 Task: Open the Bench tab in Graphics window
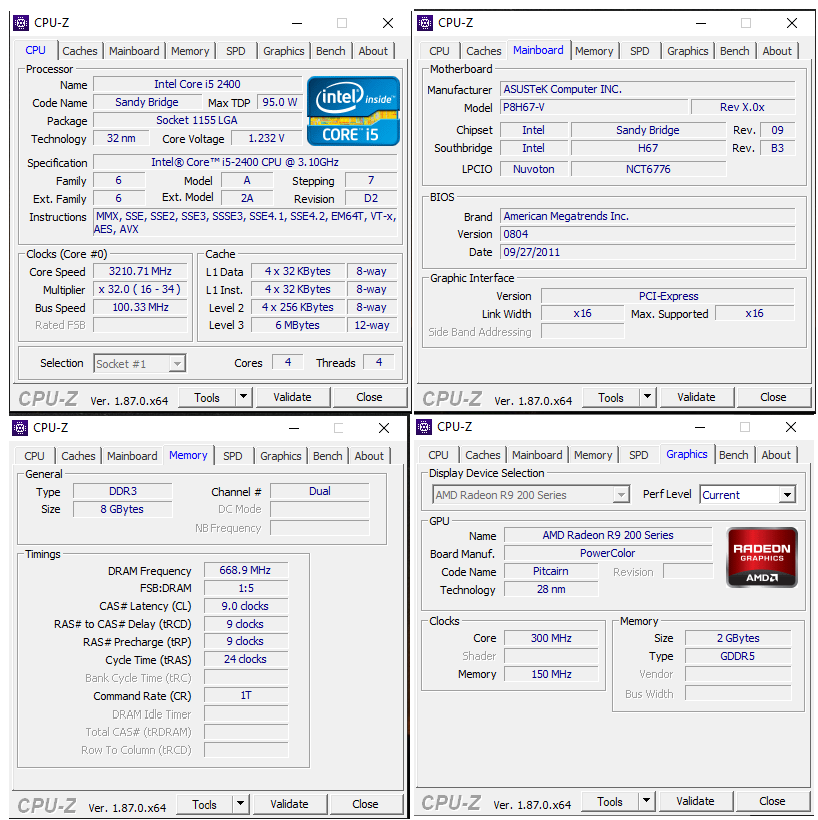pyautogui.click(x=734, y=454)
